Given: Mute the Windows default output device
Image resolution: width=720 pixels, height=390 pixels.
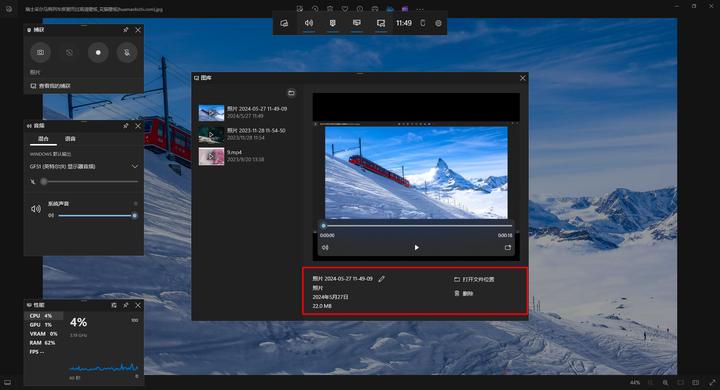Looking at the screenshot, I should click(x=33, y=181).
